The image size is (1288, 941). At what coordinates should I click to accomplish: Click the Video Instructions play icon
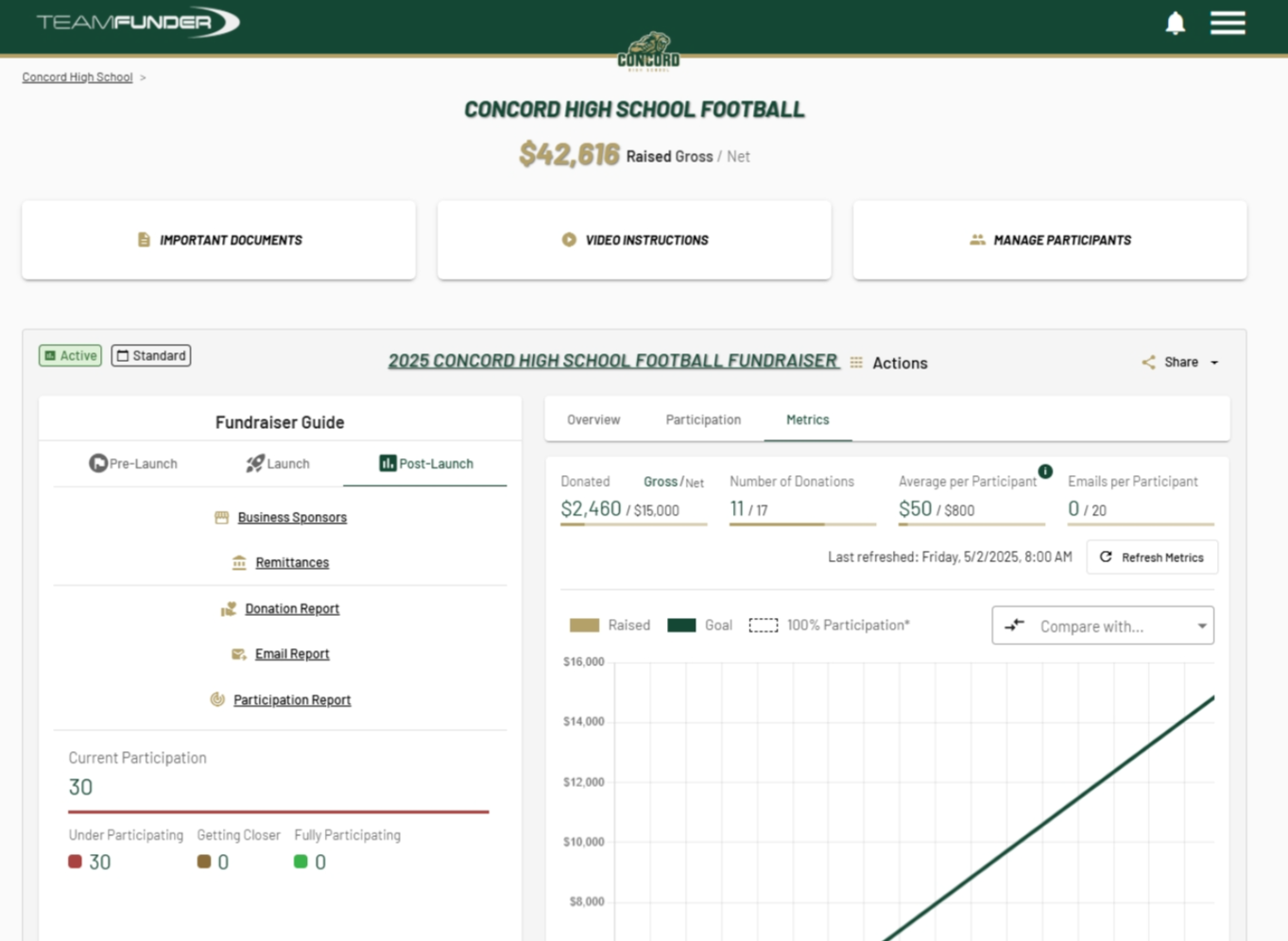click(x=569, y=240)
